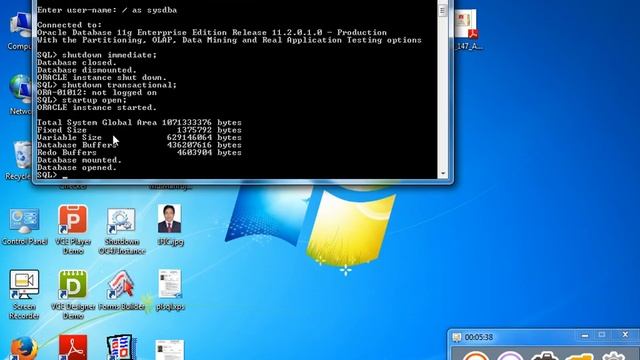Select the portrait photo jpg file

tap(170, 224)
